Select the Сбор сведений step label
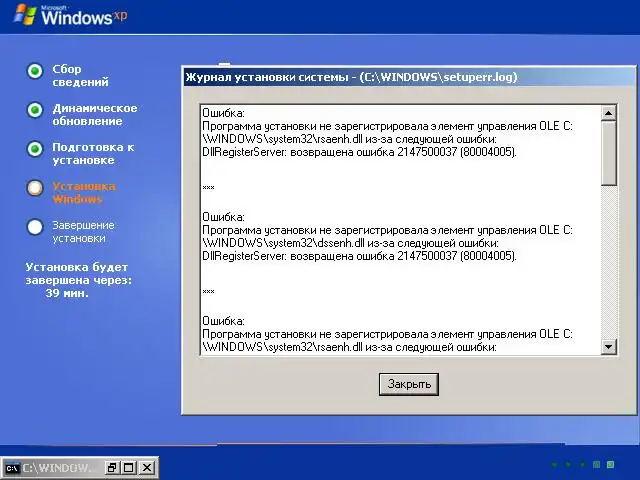Screen dimensions: 640x480 80,76
